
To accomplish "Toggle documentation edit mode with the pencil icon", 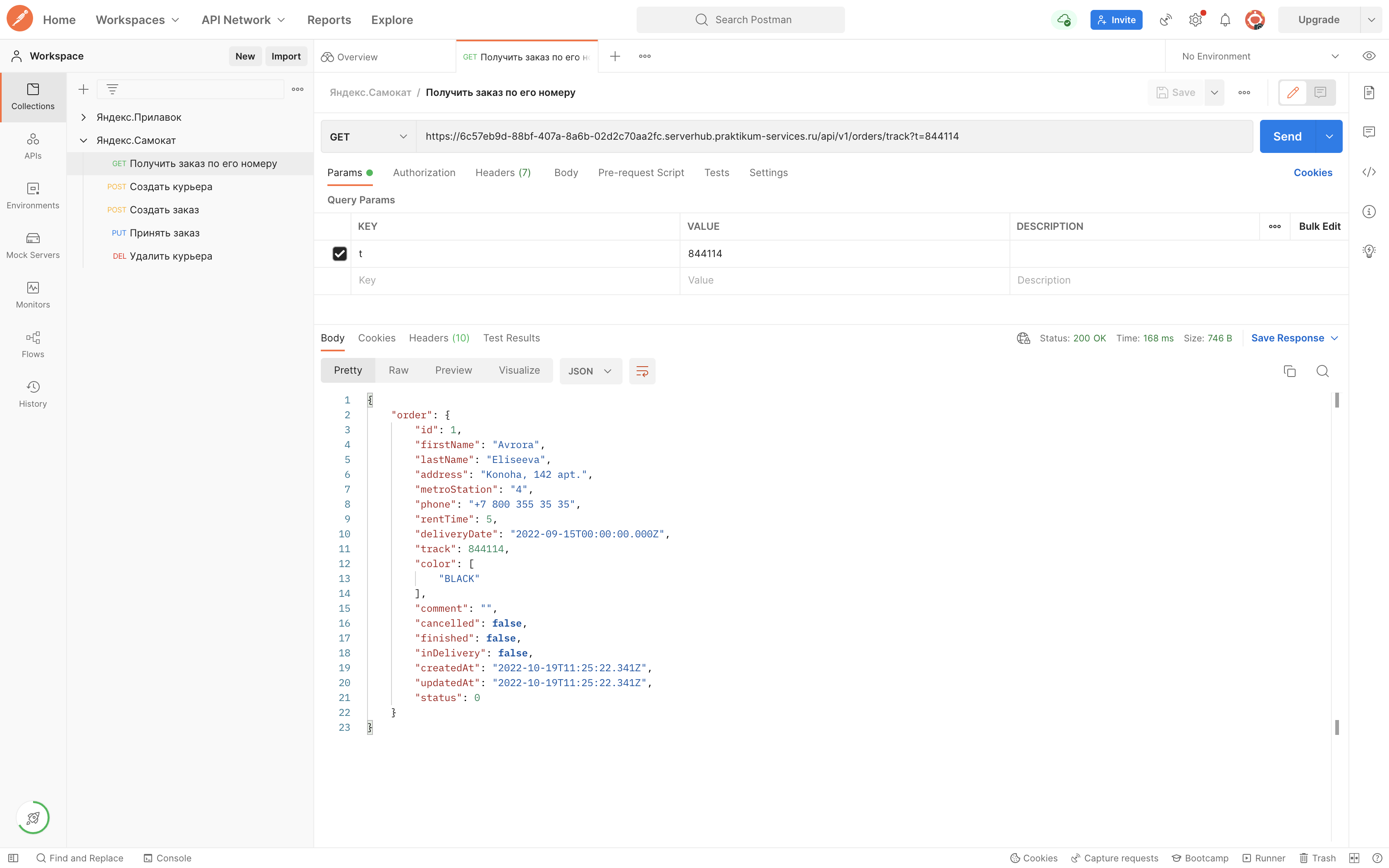I will pyautogui.click(x=1293, y=92).
